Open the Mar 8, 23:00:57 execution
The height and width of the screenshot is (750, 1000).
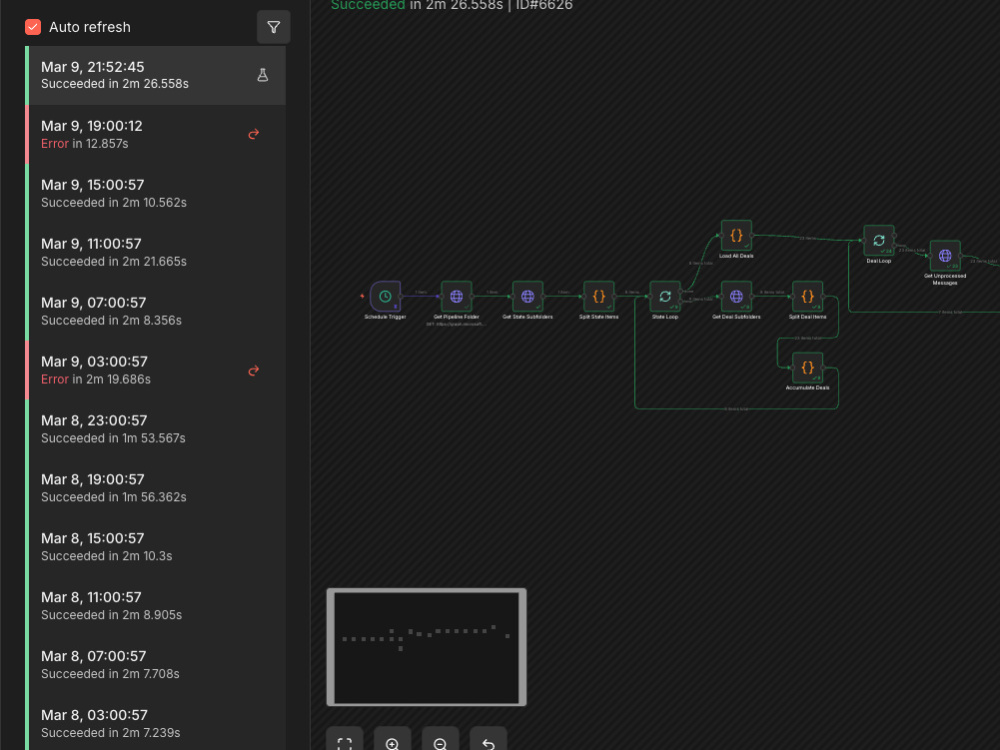point(156,429)
